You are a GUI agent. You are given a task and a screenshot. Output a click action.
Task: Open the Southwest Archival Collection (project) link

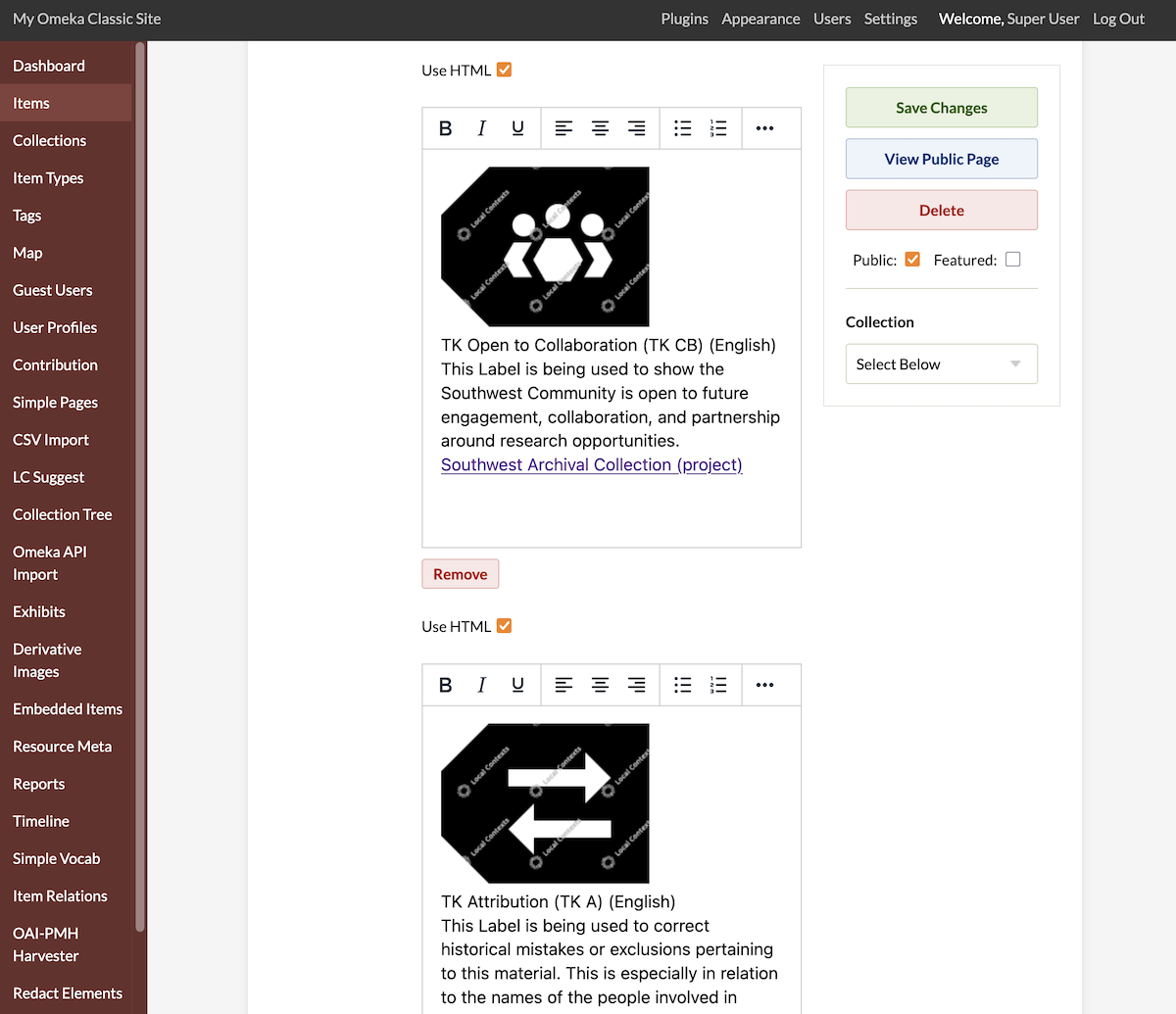click(591, 465)
